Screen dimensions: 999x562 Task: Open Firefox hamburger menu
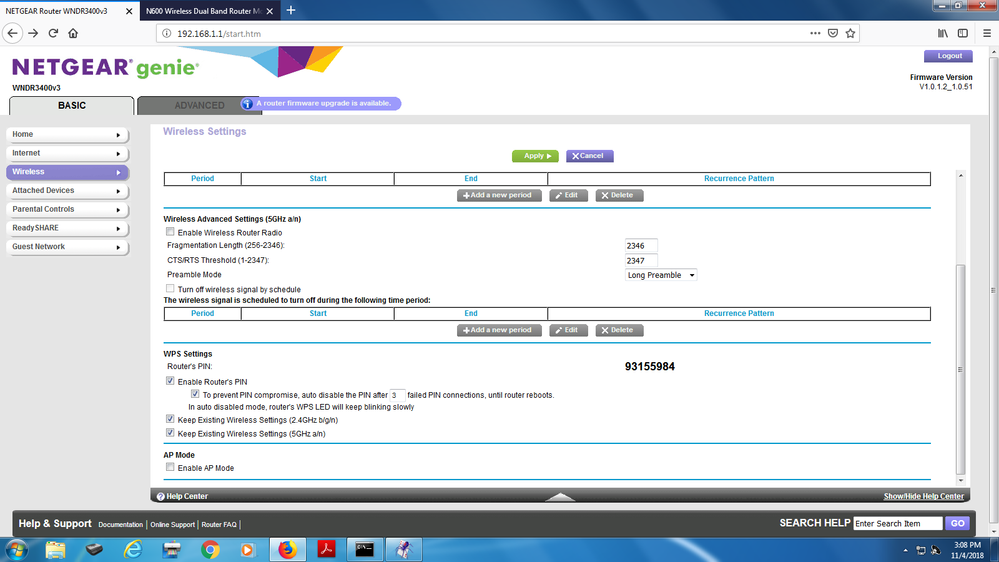987,33
